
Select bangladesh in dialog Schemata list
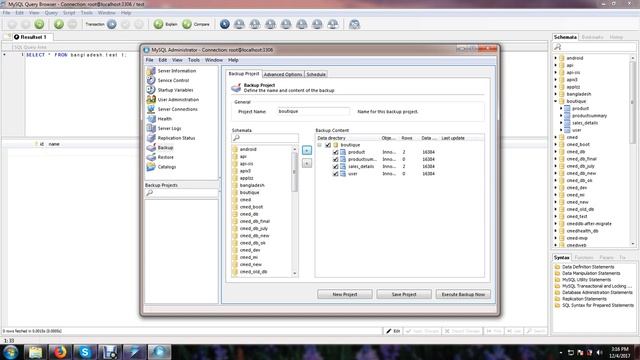(x=252, y=185)
